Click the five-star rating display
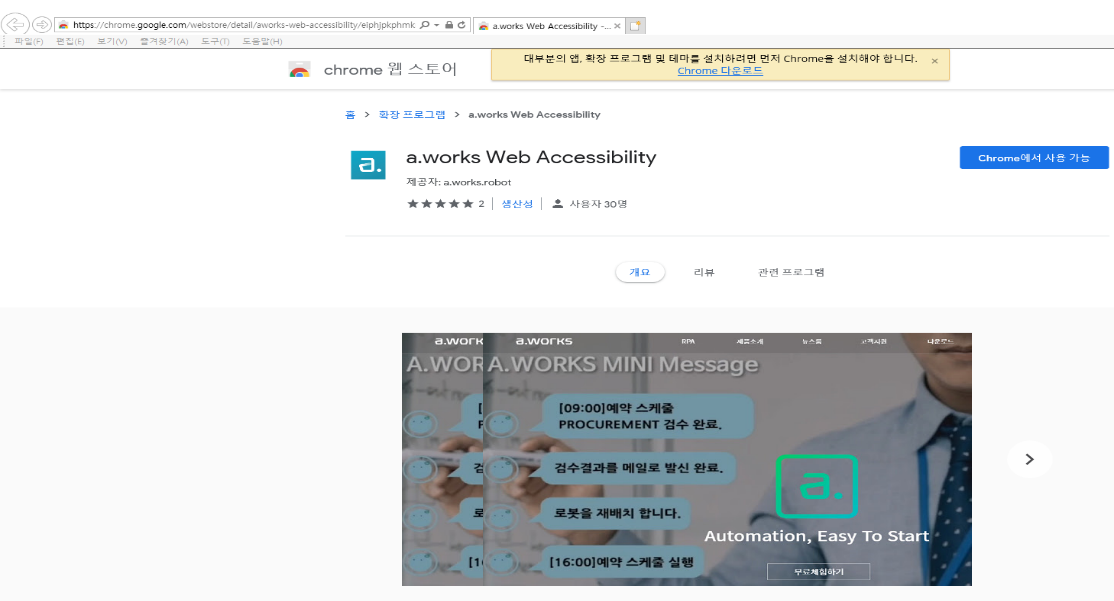The image size is (1114, 601). [440, 204]
